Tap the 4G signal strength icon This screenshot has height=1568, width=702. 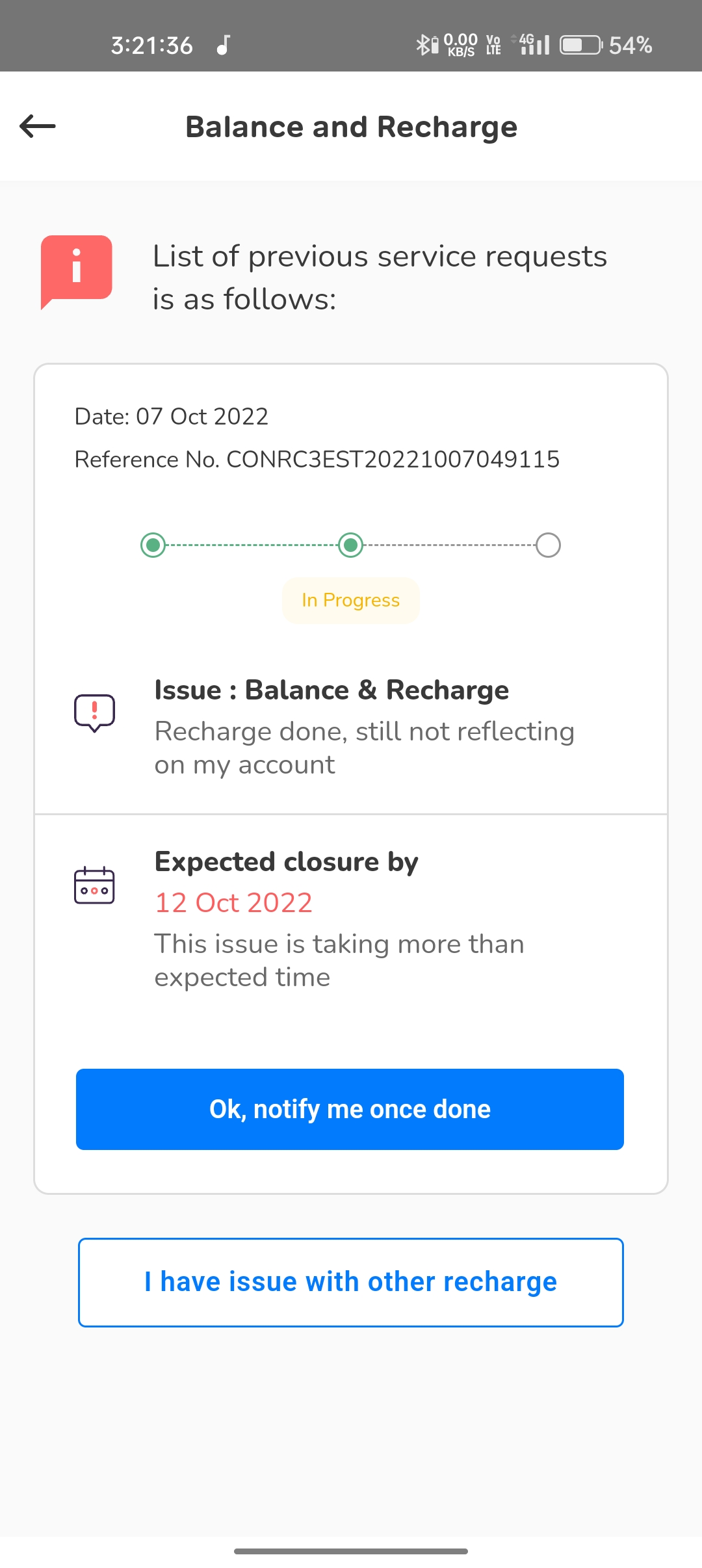[x=534, y=45]
